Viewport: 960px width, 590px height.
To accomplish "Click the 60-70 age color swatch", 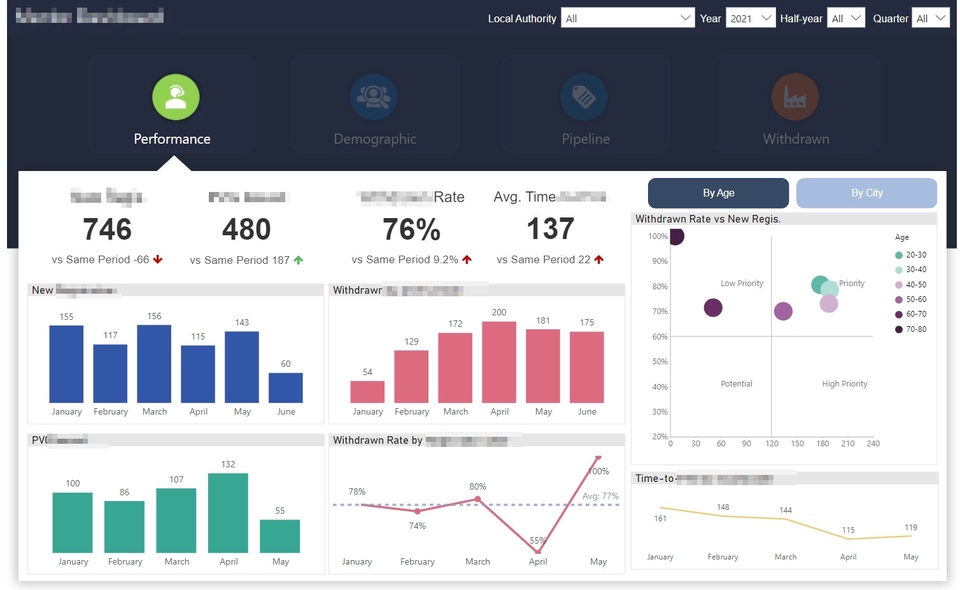I will click(899, 315).
